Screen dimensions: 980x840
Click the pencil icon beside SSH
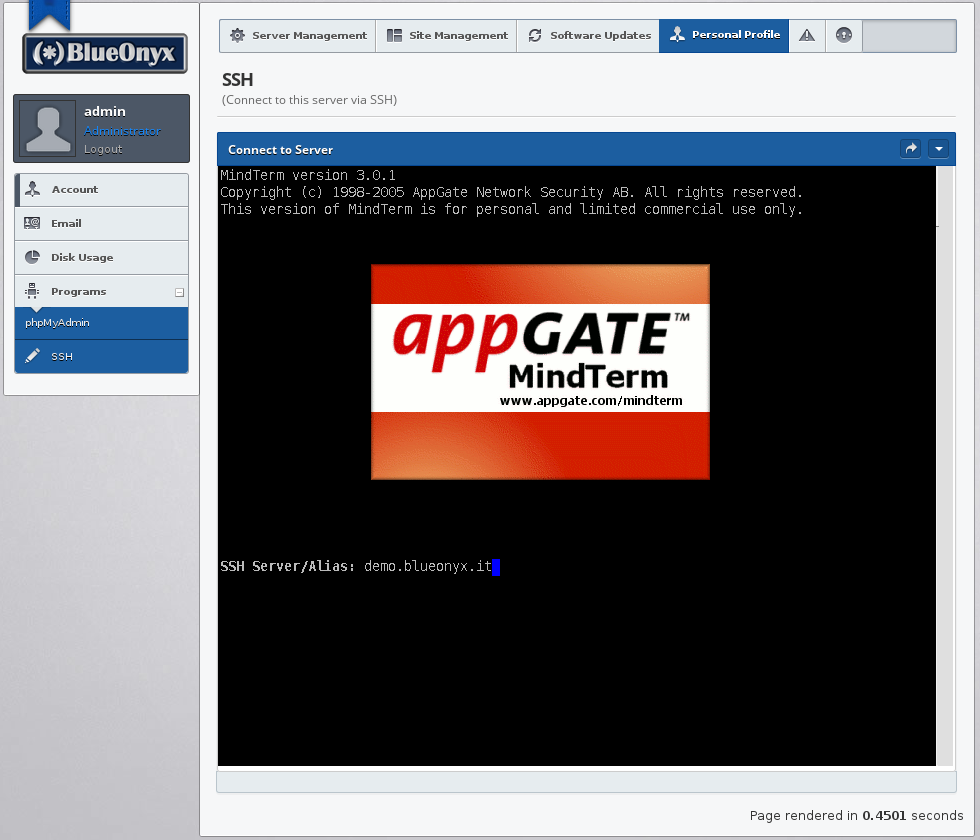point(32,356)
